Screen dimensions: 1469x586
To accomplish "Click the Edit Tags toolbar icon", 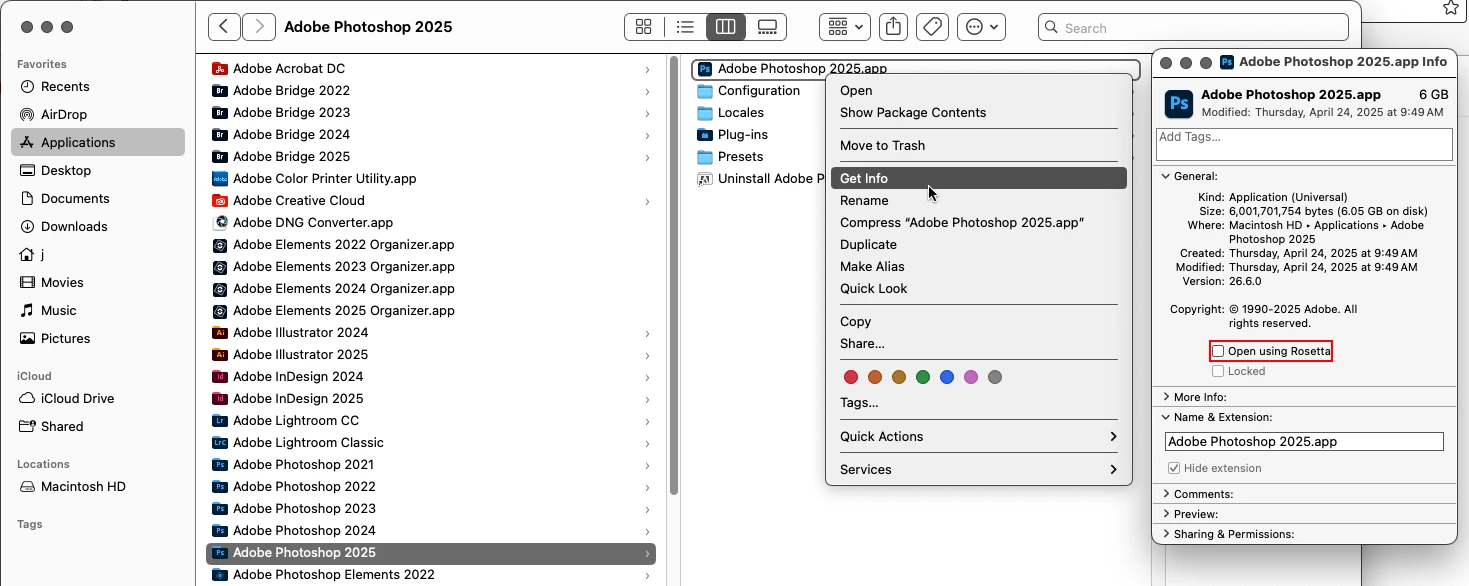I will click(932, 27).
